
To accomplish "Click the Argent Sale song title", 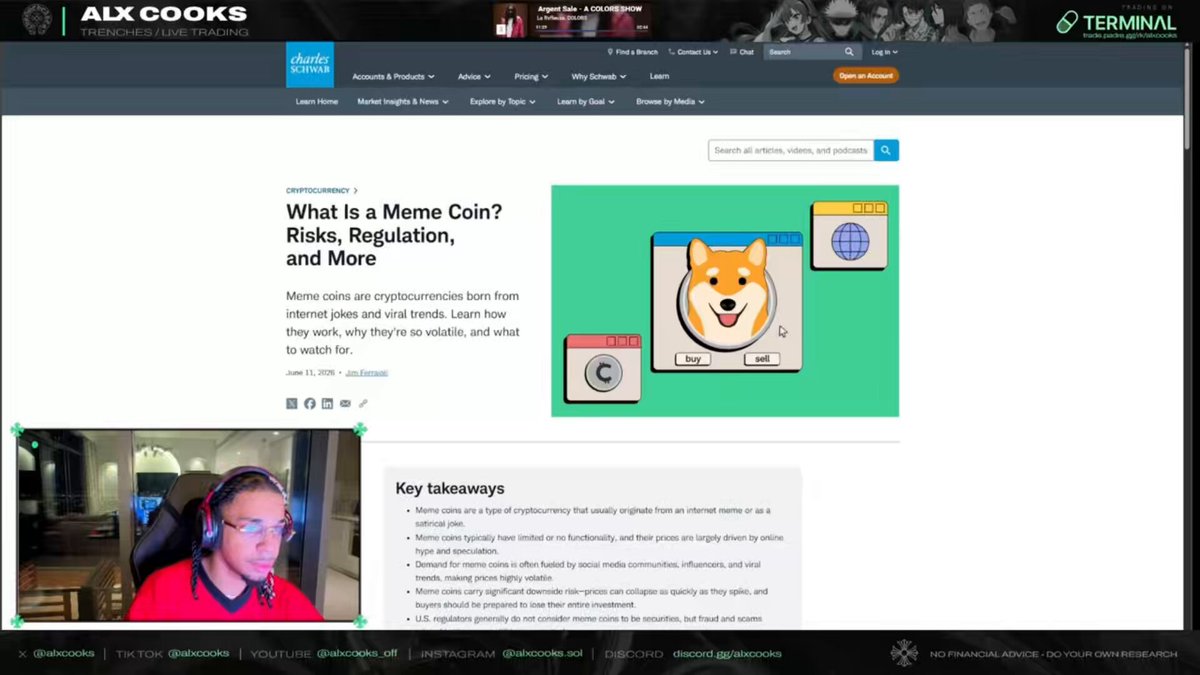I will coord(590,9).
